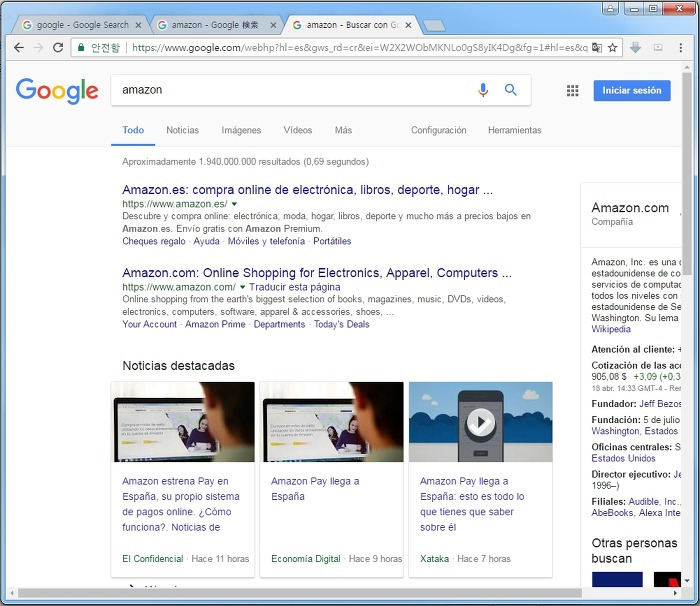Click the gray extension icon beside download arrow
700x606 pixels.
tap(658, 47)
